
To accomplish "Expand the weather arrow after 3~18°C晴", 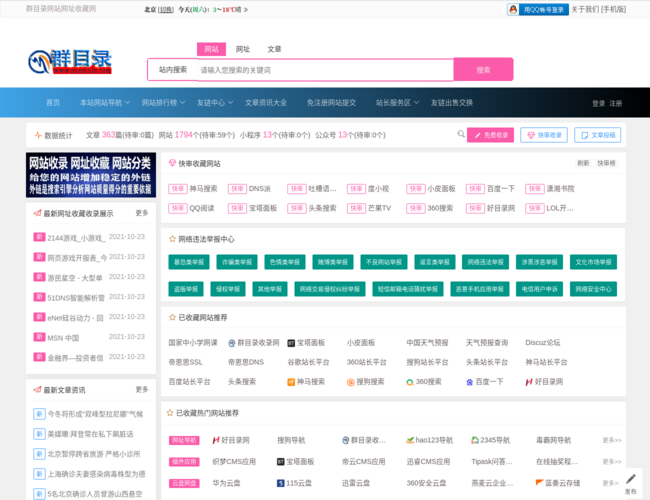I will [x=246, y=10].
